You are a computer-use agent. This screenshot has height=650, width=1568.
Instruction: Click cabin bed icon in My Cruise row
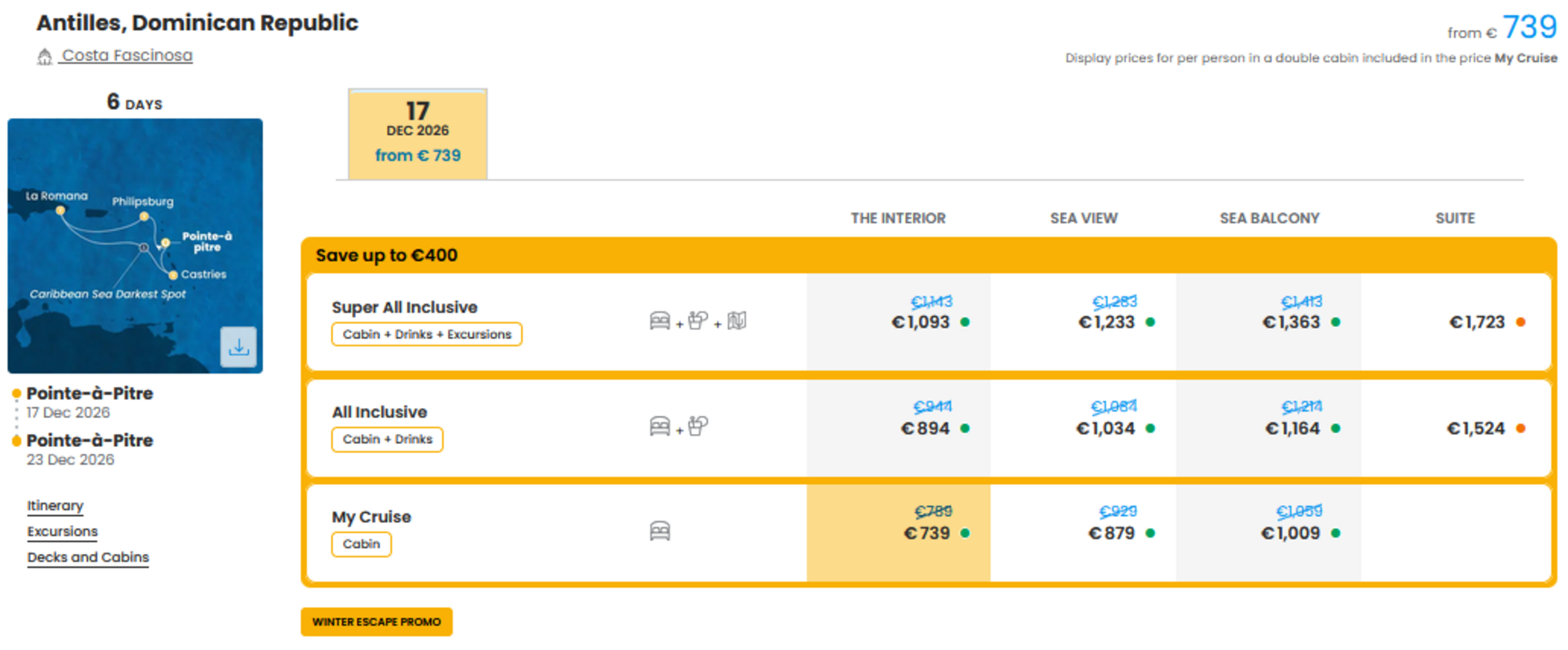tap(660, 531)
